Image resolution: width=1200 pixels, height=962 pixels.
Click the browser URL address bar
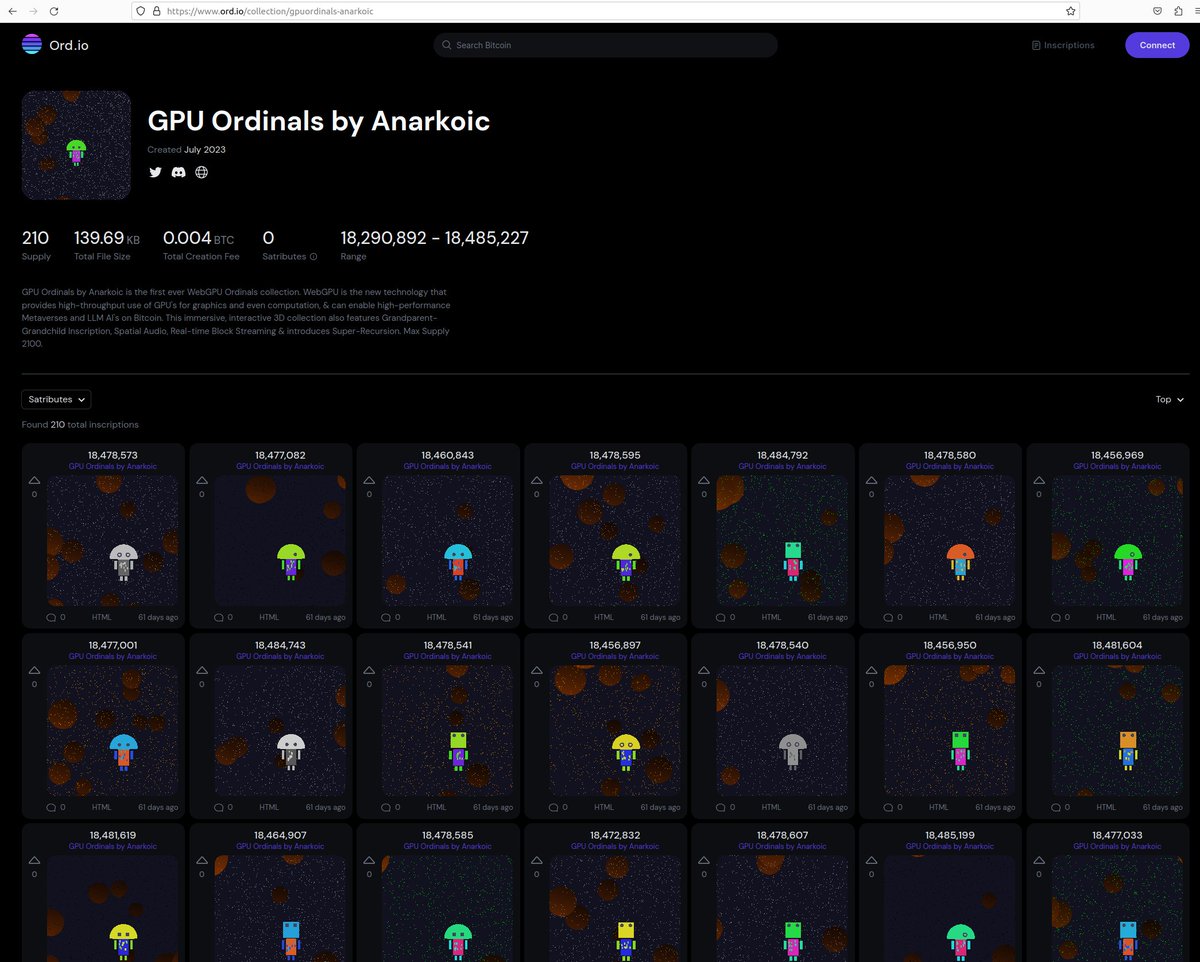tap(605, 11)
